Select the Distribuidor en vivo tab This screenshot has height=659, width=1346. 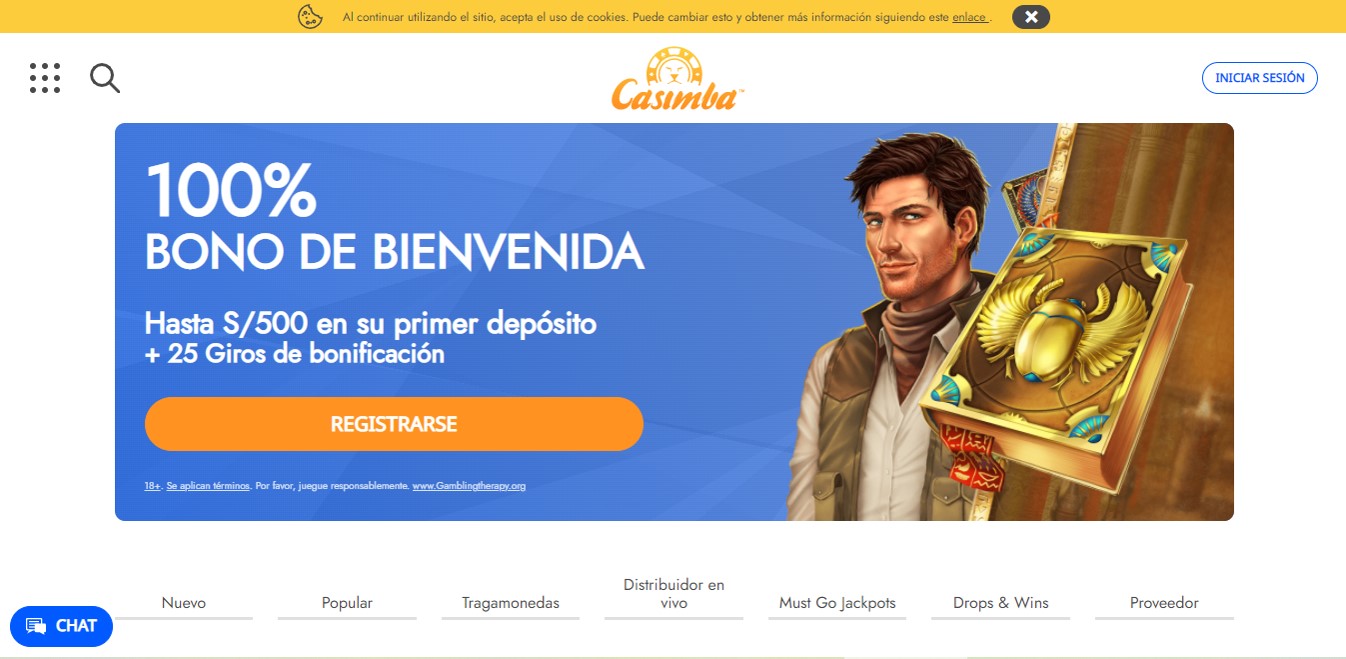tap(674, 594)
